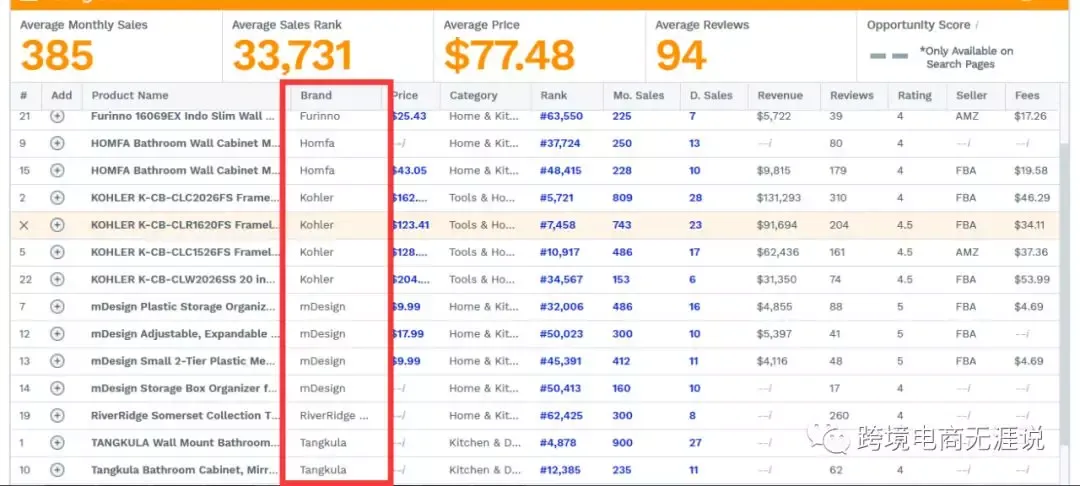The height and width of the screenshot is (486, 1080).
Task: Open KOHLER K-CB-CLR1620FS product name
Action: (185, 225)
